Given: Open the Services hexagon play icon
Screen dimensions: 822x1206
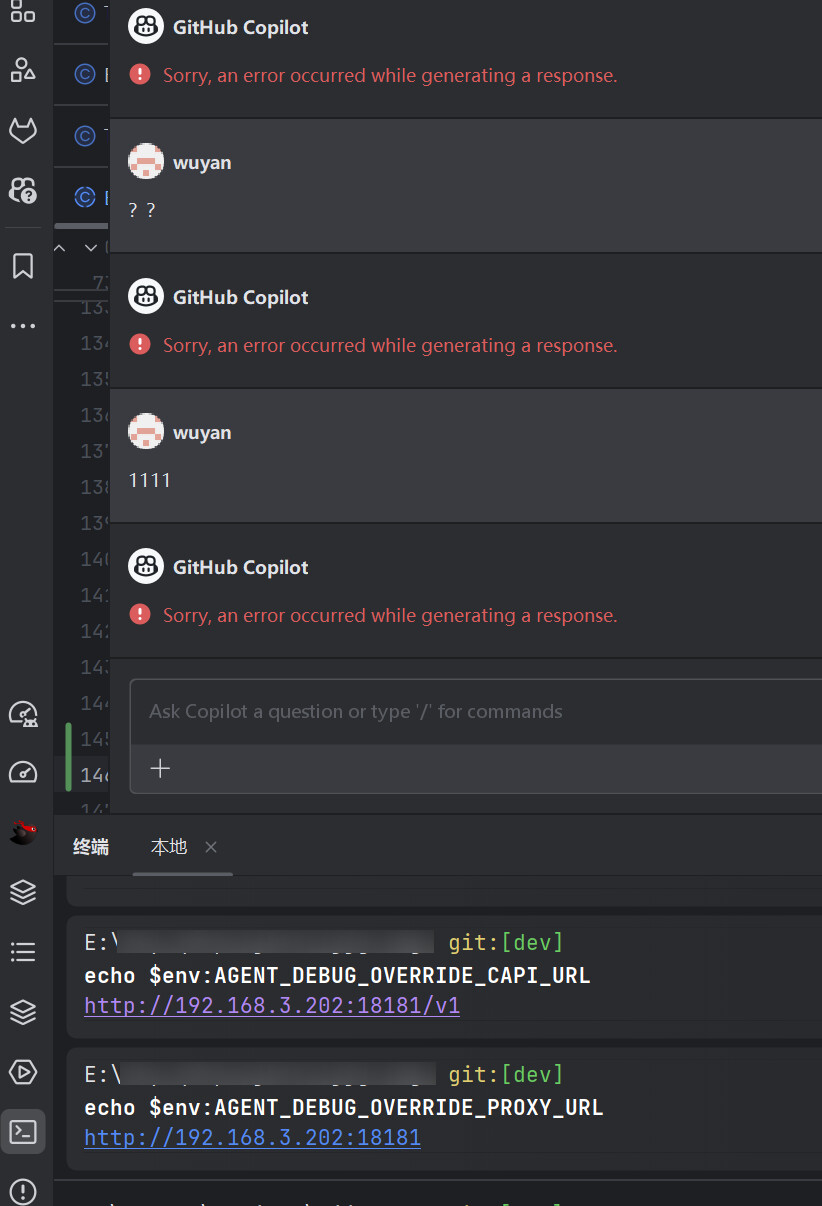Looking at the screenshot, I should 22,1072.
